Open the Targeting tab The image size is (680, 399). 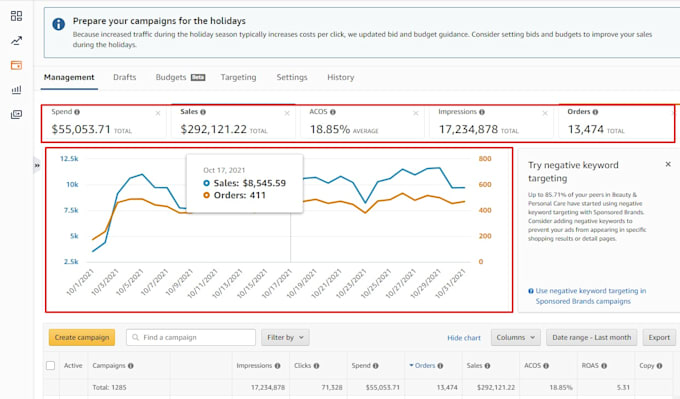(x=238, y=77)
